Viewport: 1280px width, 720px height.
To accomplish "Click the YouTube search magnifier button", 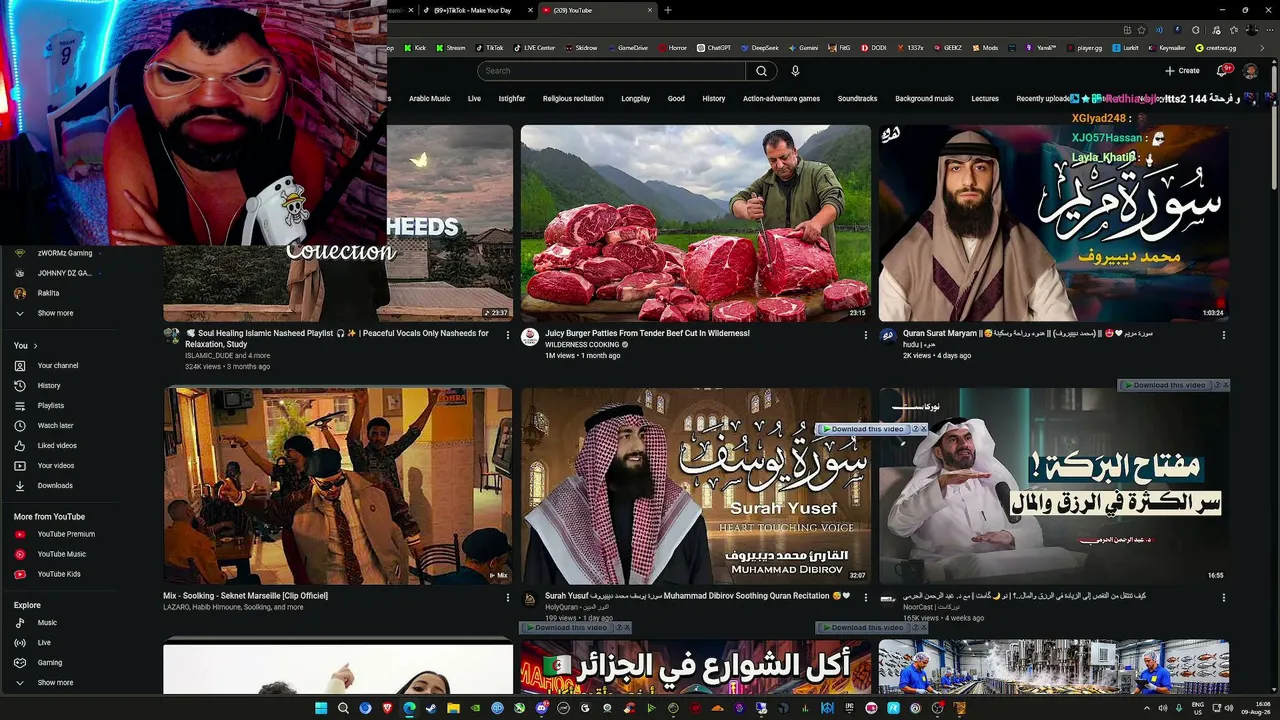I will 761,71.
